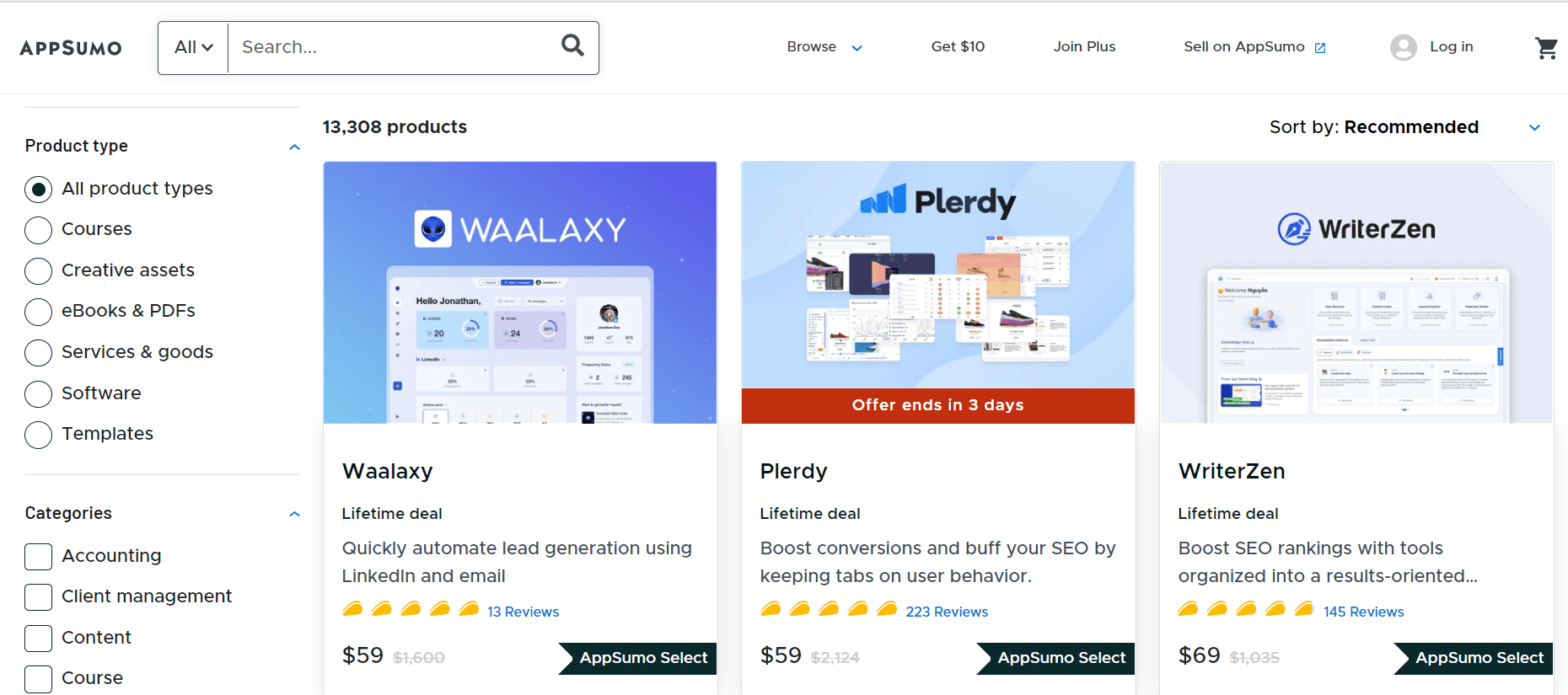Click the external link icon beside Sell on AppSumo
This screenshot has width=1568, height=695.
tap(1320, 48)
